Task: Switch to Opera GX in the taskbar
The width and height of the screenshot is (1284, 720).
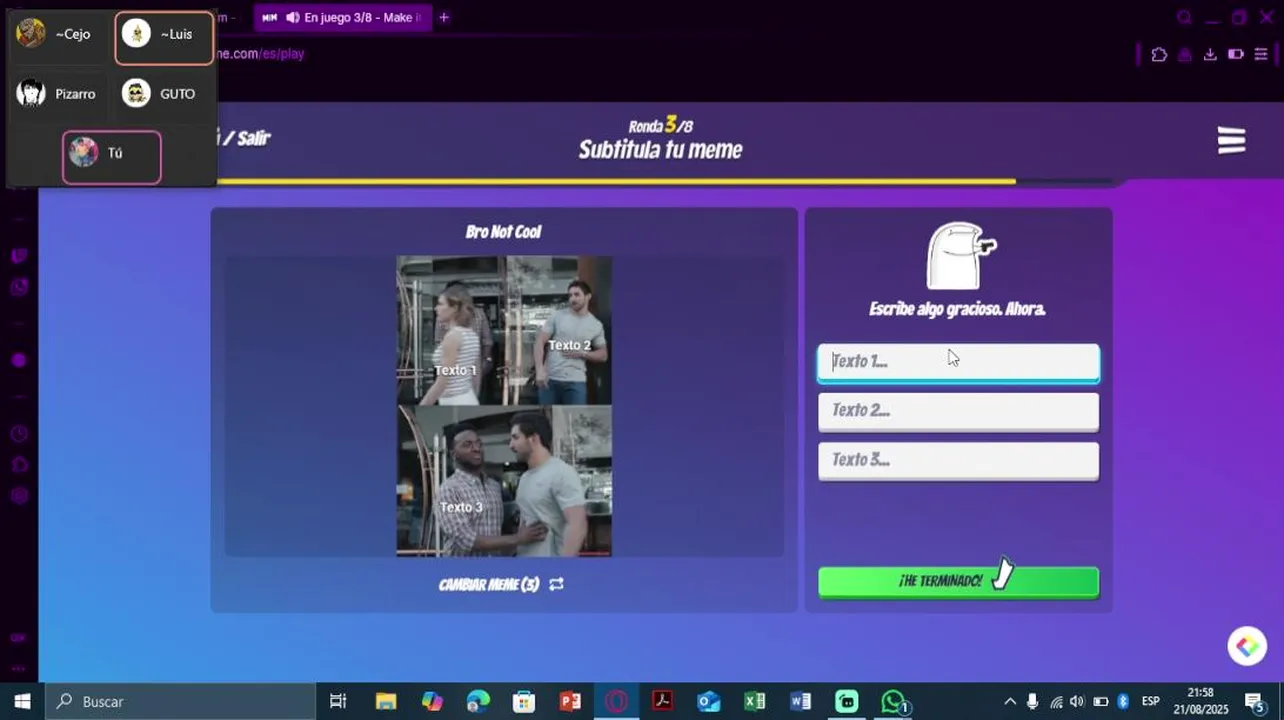Action: pyautogui.click(x=616, y=701)
